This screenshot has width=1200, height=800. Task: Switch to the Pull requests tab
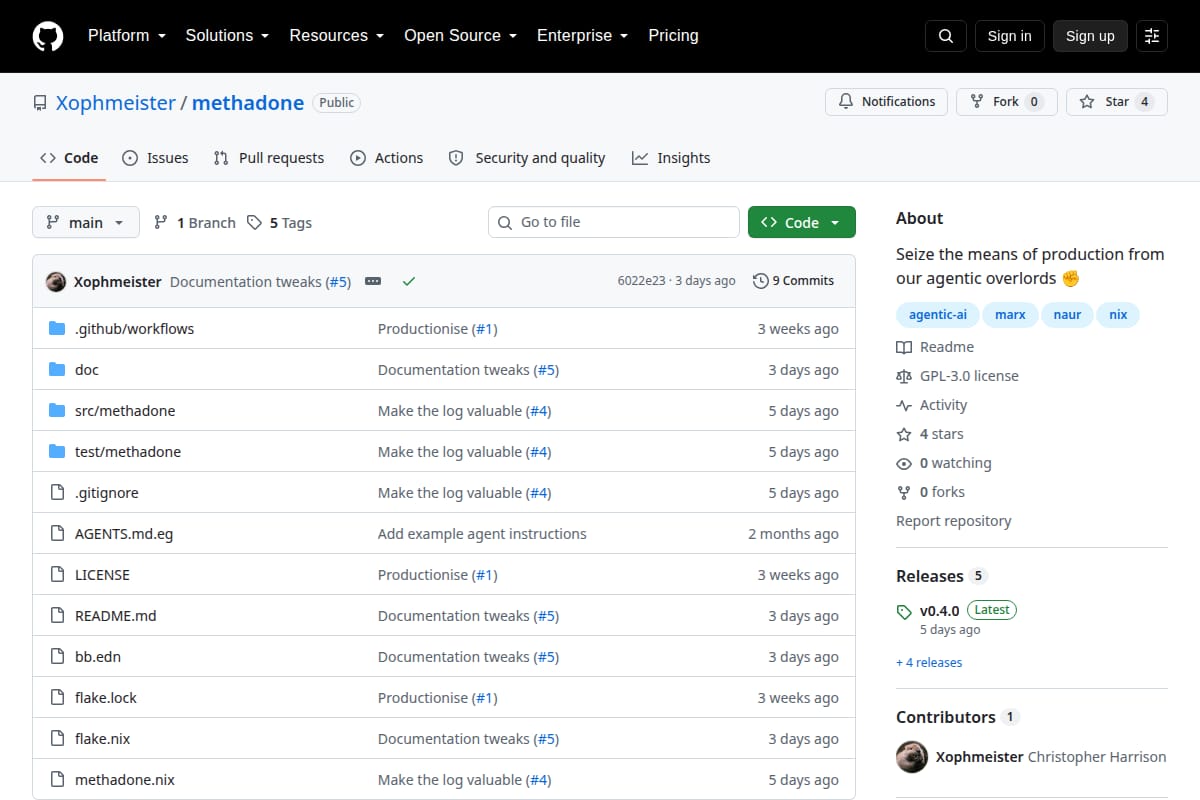(269, 158)
